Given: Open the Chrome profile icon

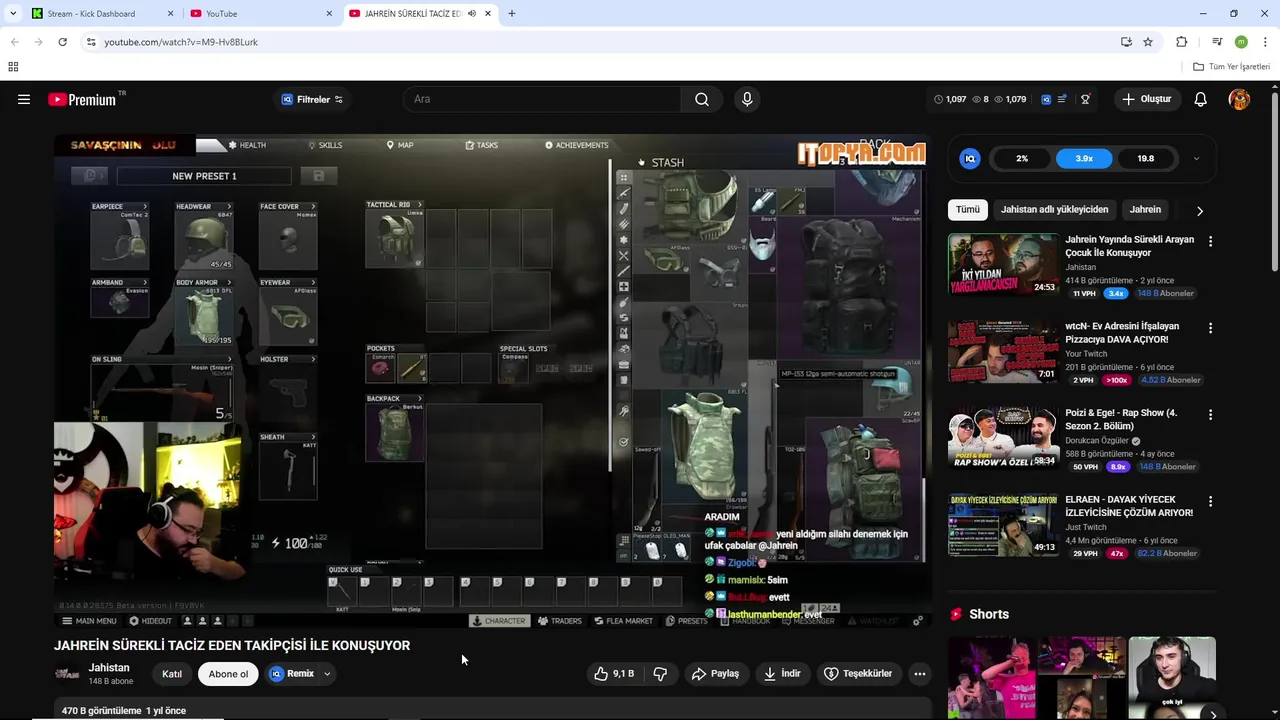Looking at the screenshot, I should coord(1241,42).
